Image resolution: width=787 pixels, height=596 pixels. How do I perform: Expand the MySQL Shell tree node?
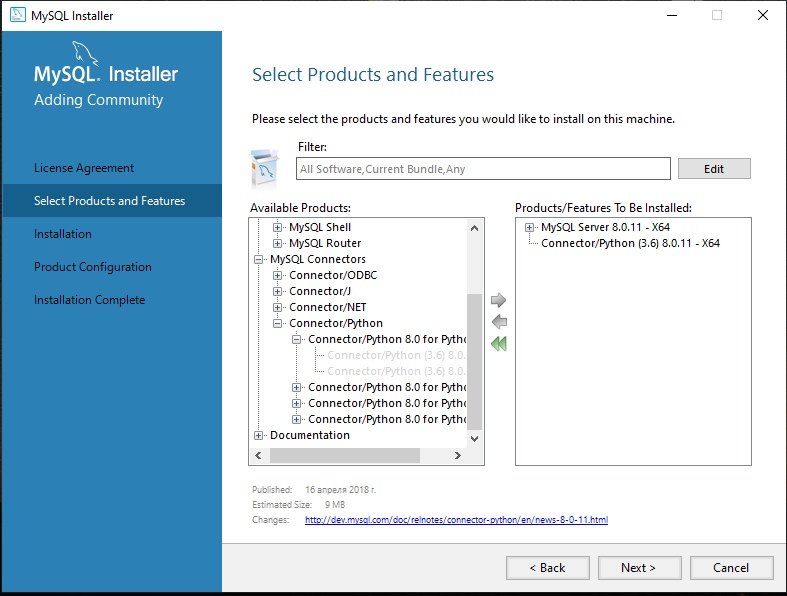(277, 227)
